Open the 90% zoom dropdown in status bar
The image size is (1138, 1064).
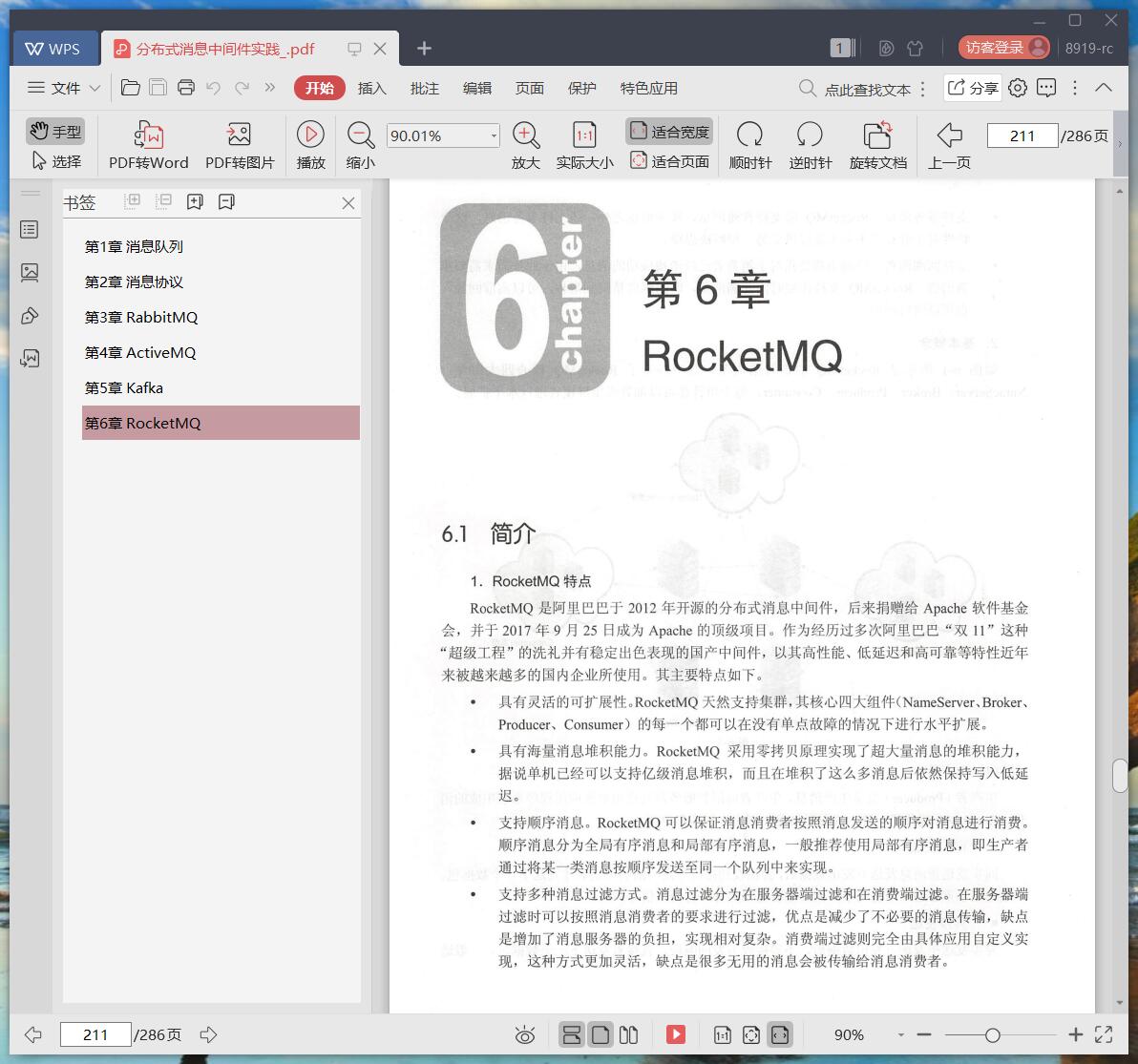click(x=900, y=1035)
